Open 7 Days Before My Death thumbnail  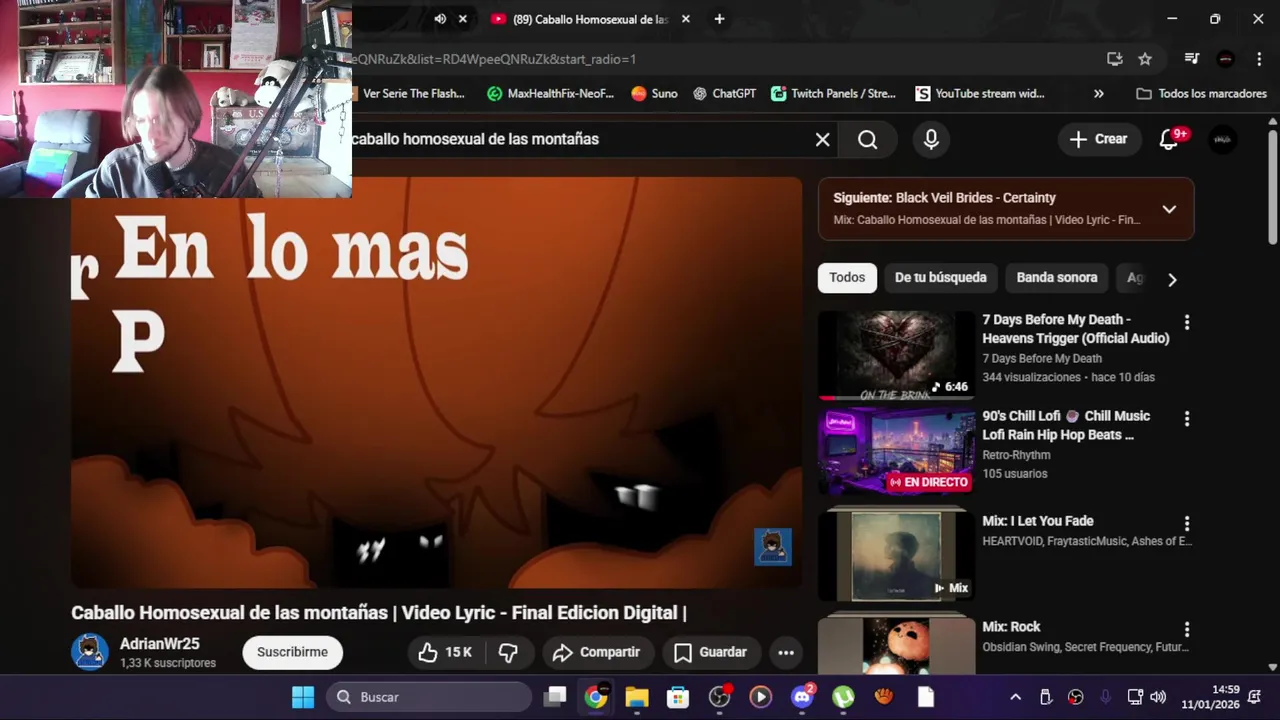coord(896,354)
